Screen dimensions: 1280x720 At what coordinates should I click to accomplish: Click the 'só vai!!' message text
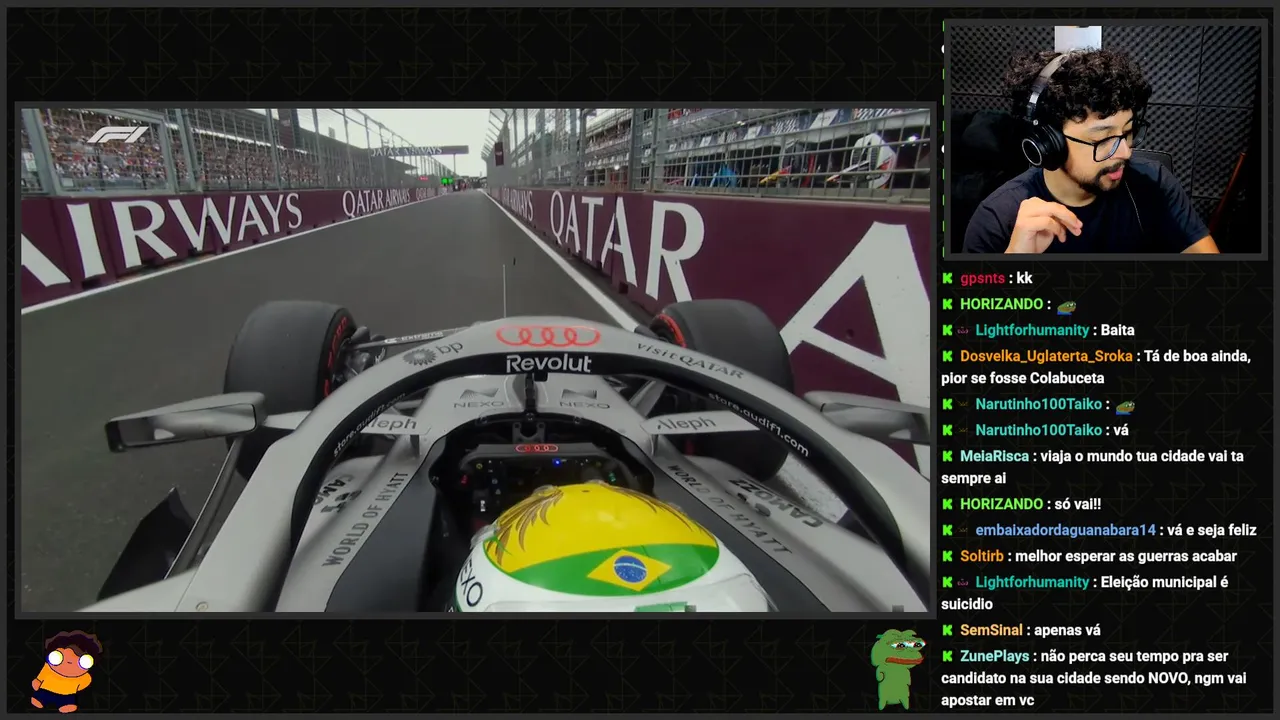1077,504
